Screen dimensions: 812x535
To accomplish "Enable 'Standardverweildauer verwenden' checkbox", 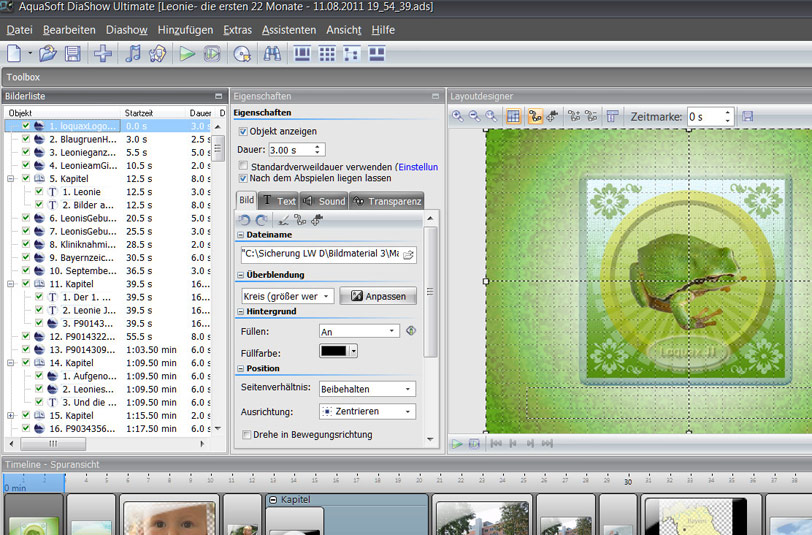I will click(243, 166).
